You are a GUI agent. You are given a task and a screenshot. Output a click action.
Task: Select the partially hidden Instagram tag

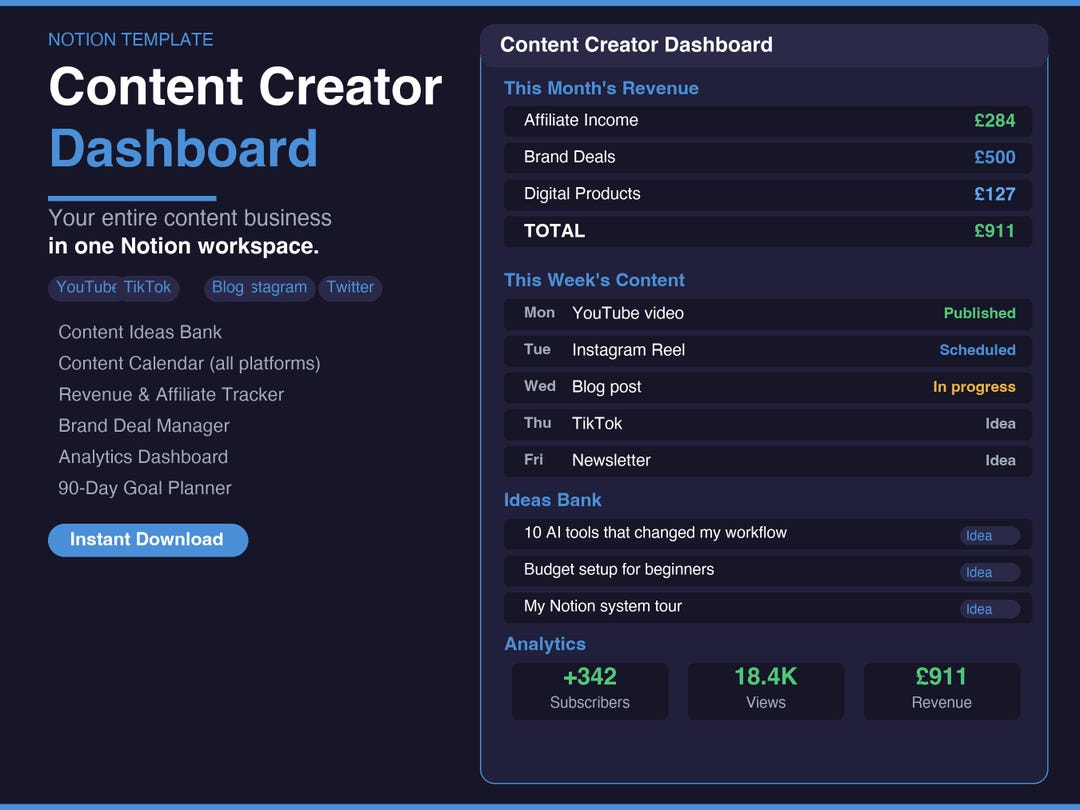pos(281,287)
